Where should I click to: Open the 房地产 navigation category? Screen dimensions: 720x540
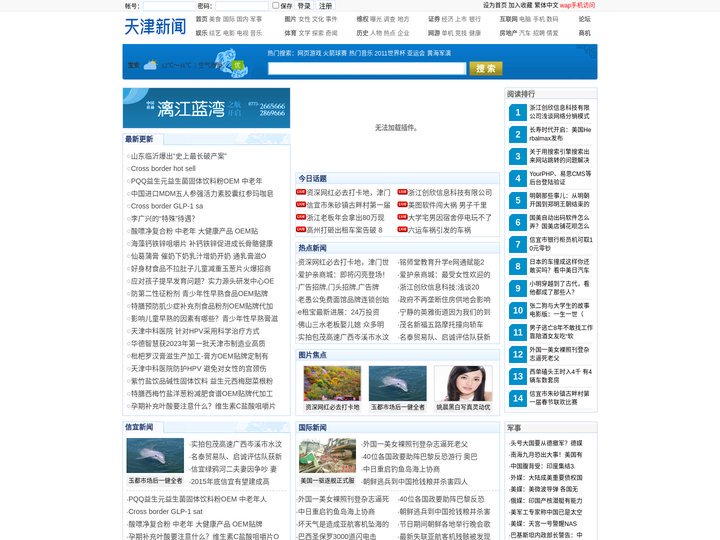(x=508, y=33)
